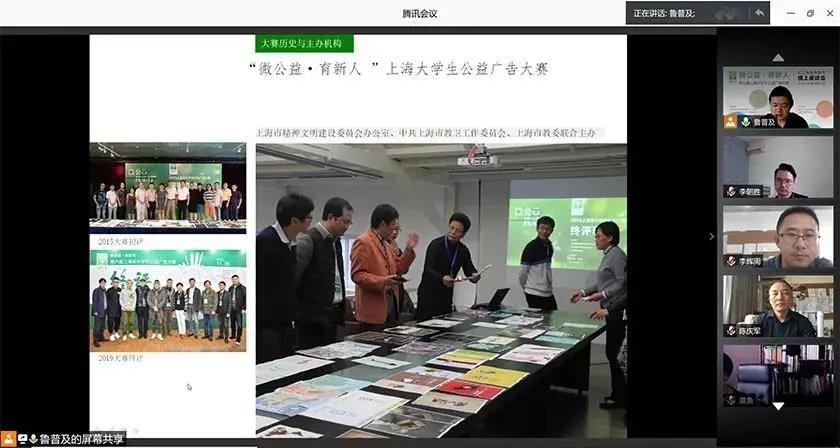Click the name label '李朝胜'
The width and height of the screenshot is (840, 448).
[x=749, y=191]
